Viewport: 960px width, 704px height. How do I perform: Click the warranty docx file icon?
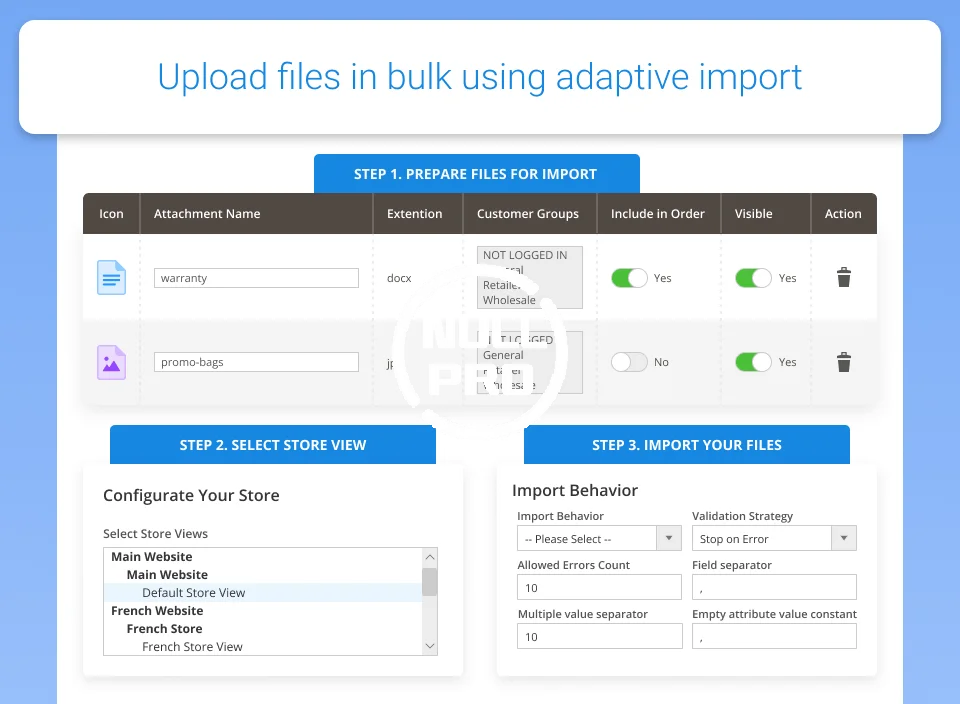coord(111,277)
